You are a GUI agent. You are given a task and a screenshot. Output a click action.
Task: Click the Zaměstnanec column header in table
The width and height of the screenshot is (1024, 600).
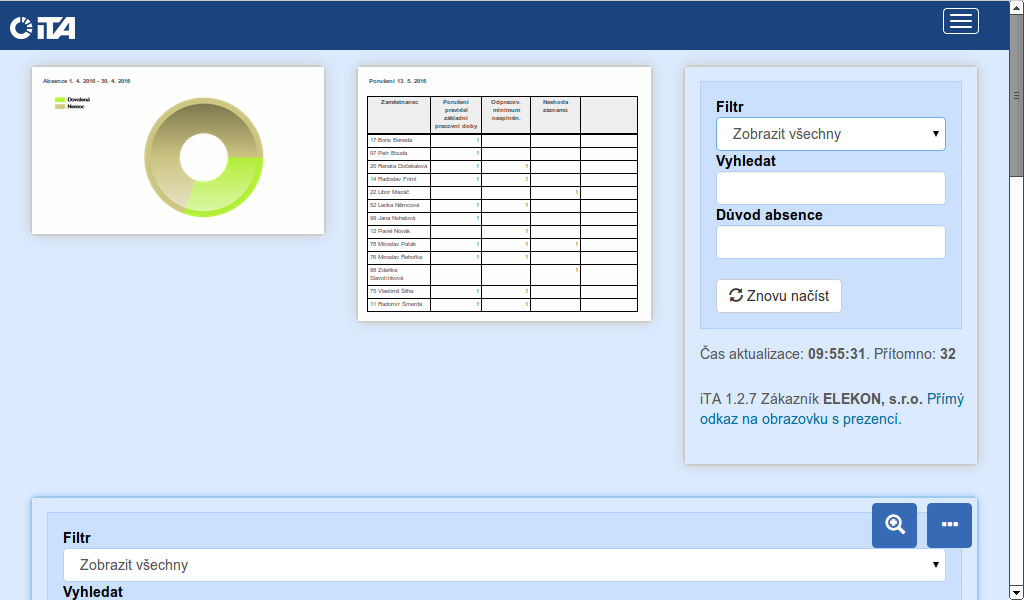coord(399,102)
